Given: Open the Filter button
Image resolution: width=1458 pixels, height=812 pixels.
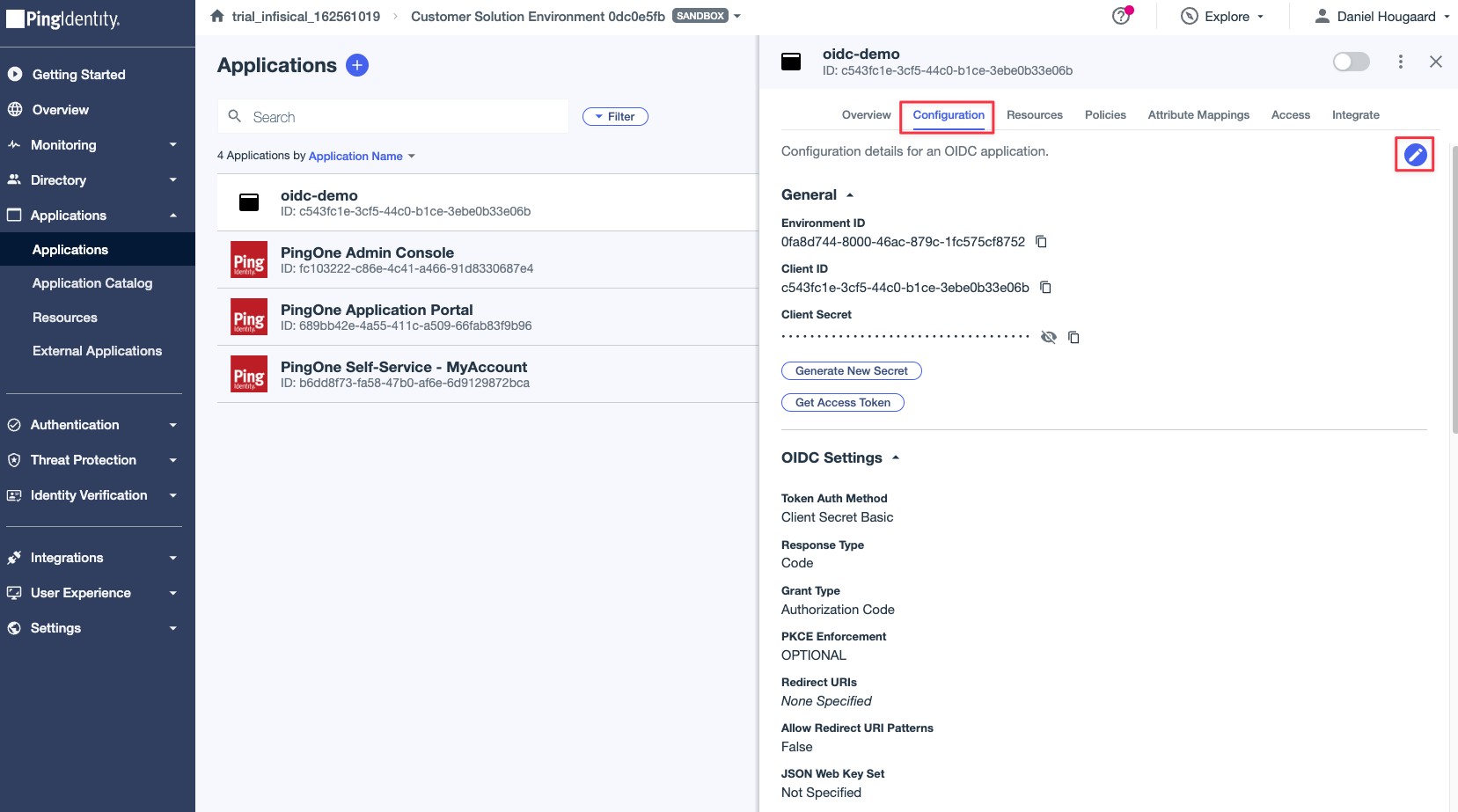Looking at the screenshot, I should [x=615, y=116].
